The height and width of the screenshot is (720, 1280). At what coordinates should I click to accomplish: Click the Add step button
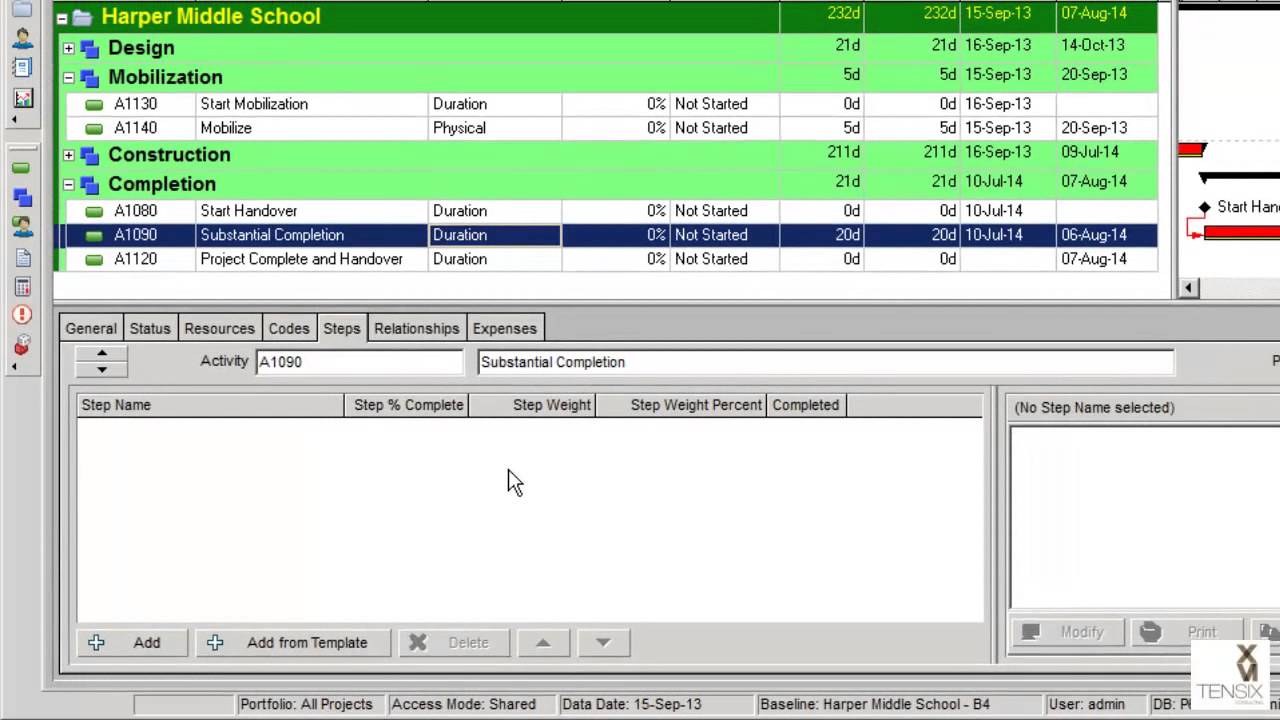132,643
